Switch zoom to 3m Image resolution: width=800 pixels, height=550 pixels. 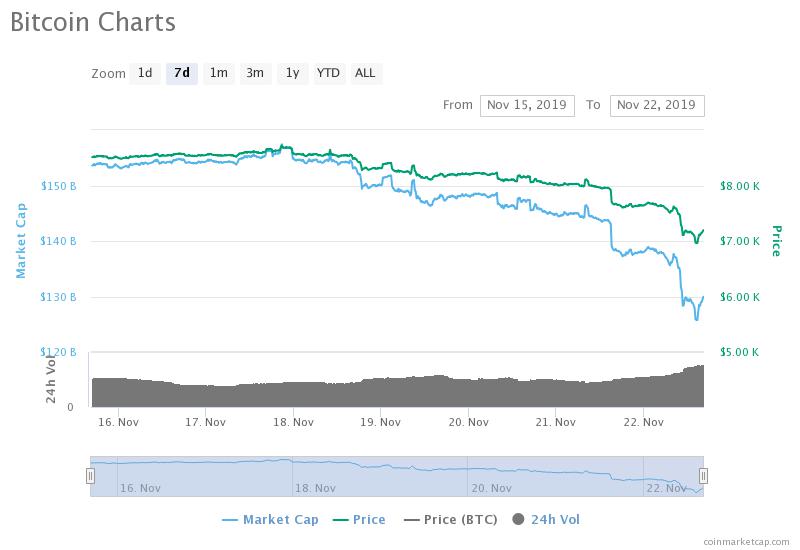tap(255, 73)
